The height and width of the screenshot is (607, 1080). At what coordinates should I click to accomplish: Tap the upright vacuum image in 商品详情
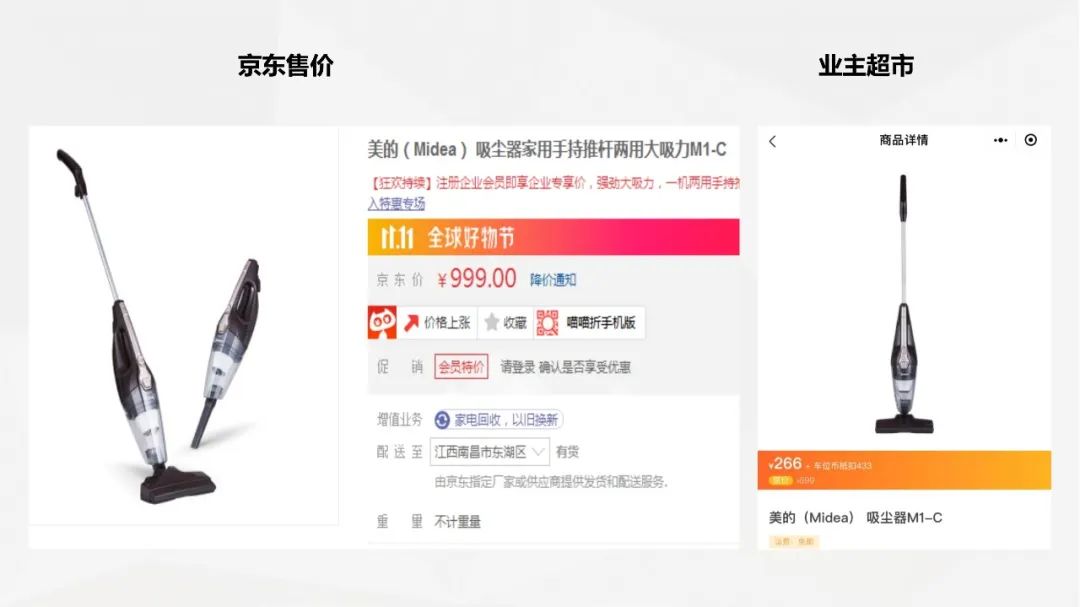point(904,303)
